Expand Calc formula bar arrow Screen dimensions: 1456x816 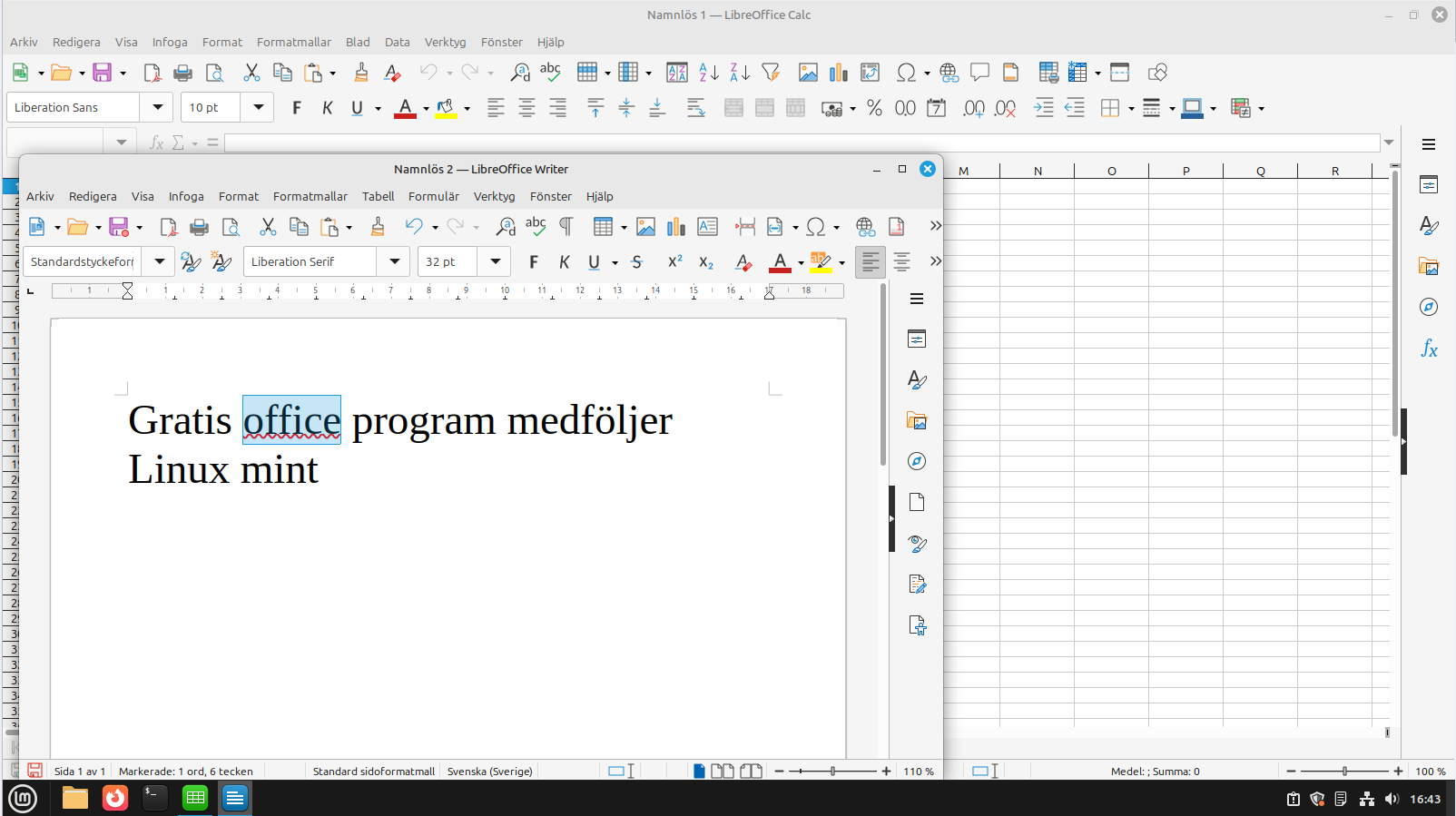(x=1389, y=143)
